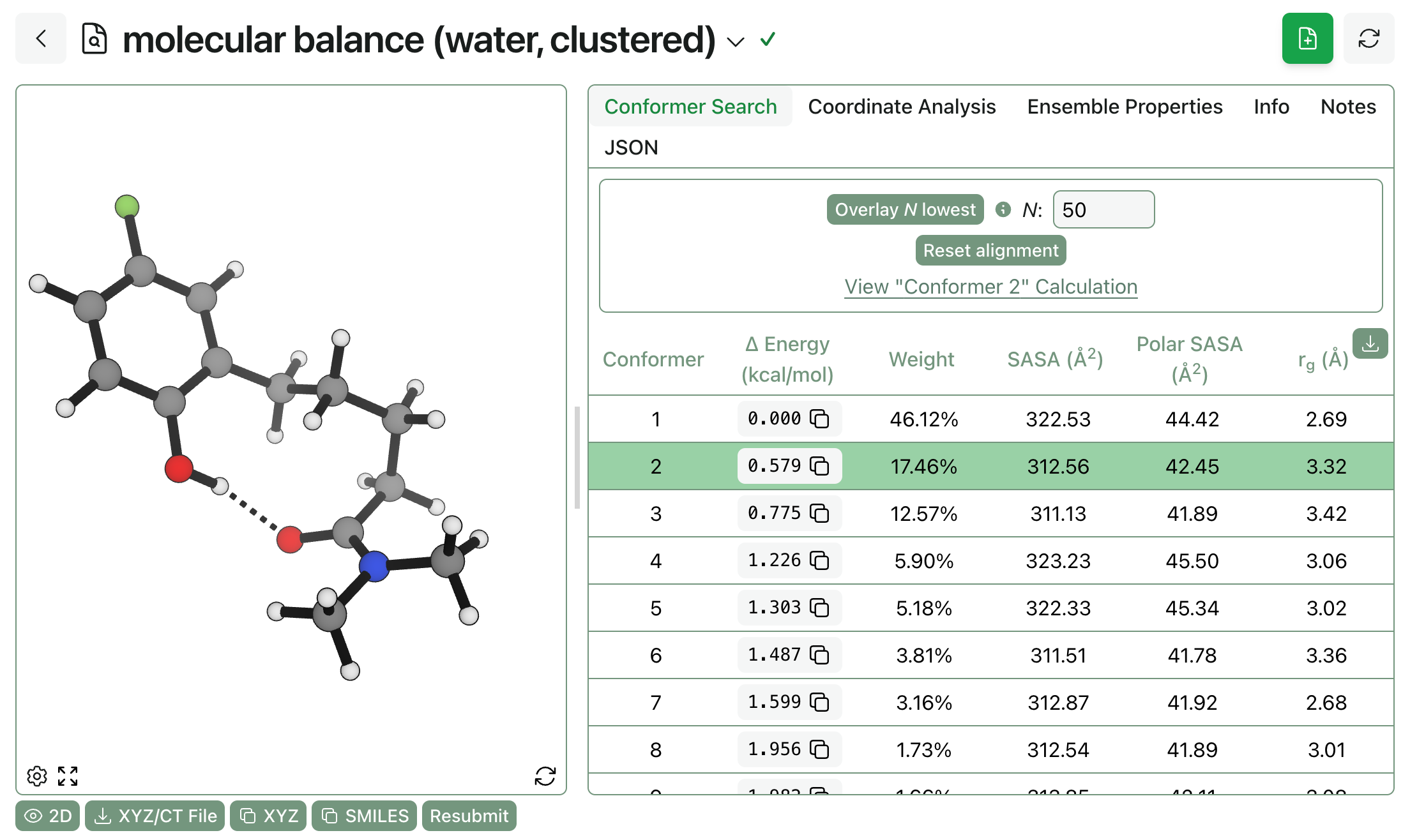The image size is (1410, 840).
Task: Copy energy value of conformer 1
Action: (819, 419)
